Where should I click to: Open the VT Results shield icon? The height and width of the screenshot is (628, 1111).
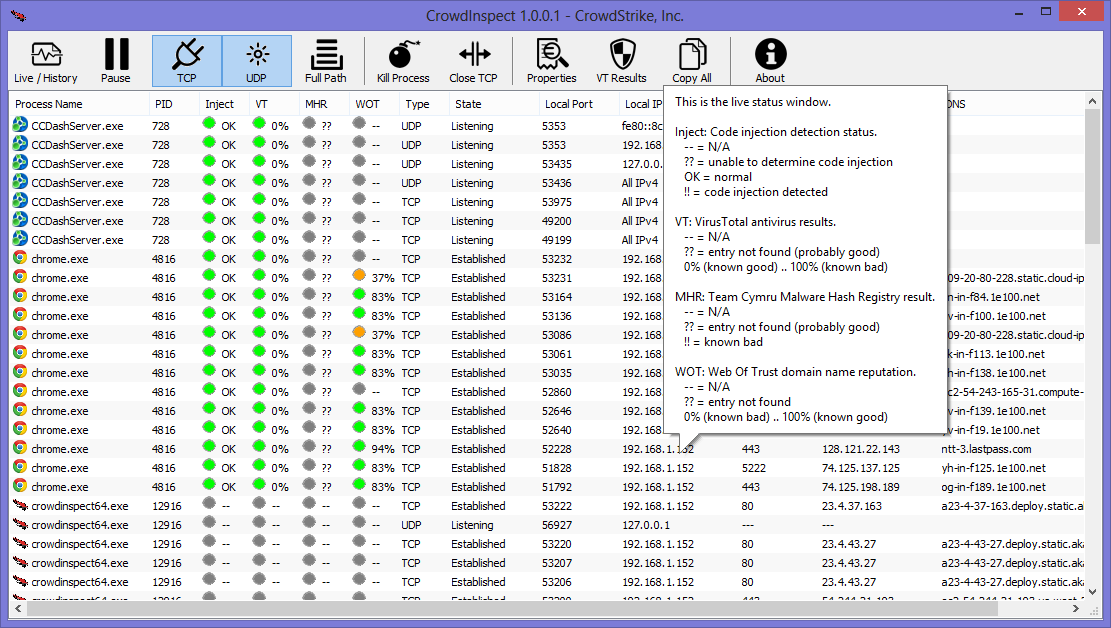(x=622, y=54)
